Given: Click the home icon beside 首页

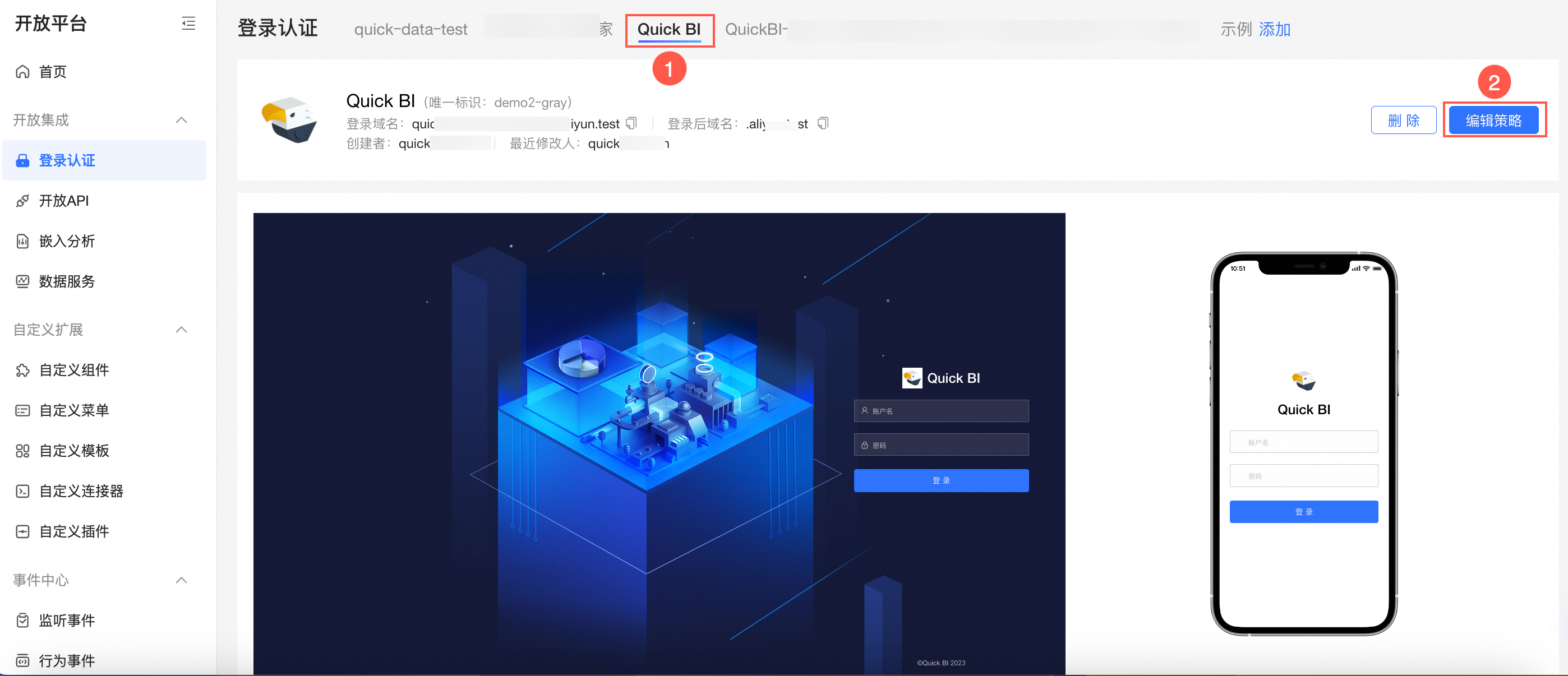Looking at the screenshot, I should [x=22, y=72].
